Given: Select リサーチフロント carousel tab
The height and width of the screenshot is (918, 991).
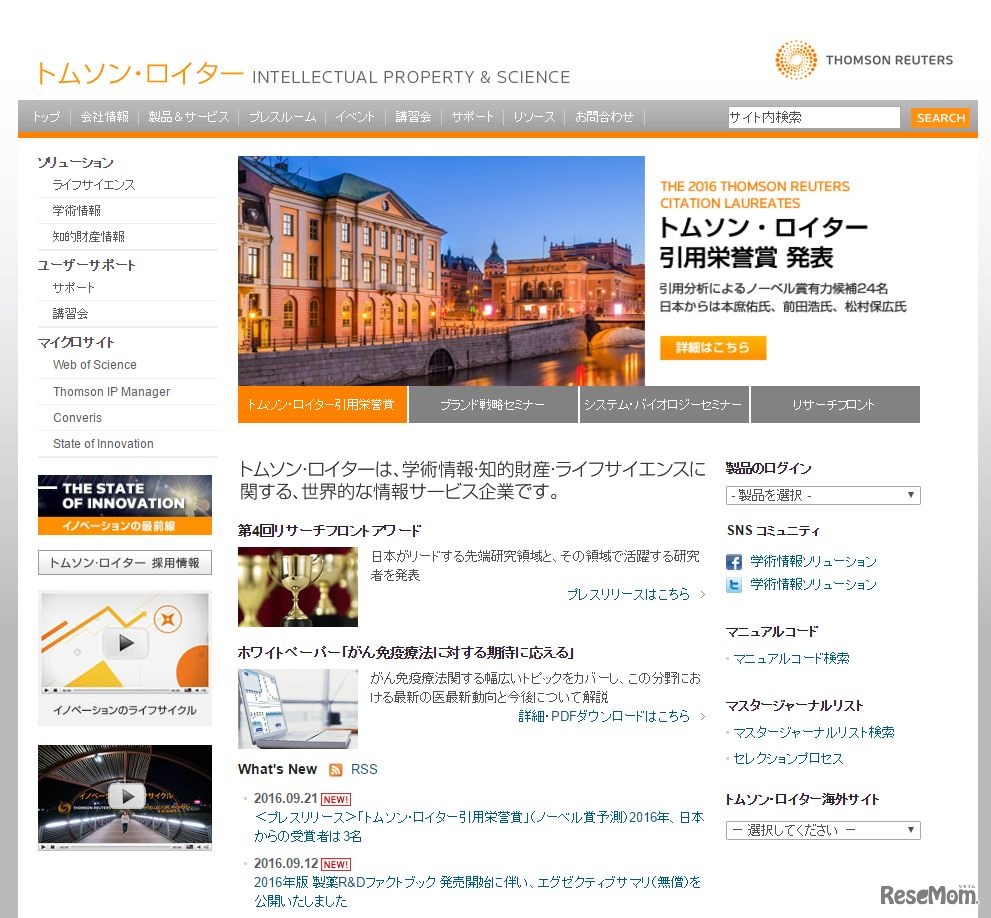Looking at the screenshot, I should (835, 405).
